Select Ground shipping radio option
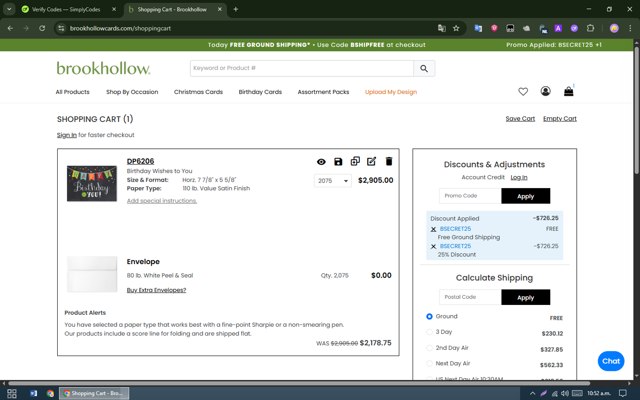Image resolution: width=640 pixels, height=400 pixels. point(429,316)
